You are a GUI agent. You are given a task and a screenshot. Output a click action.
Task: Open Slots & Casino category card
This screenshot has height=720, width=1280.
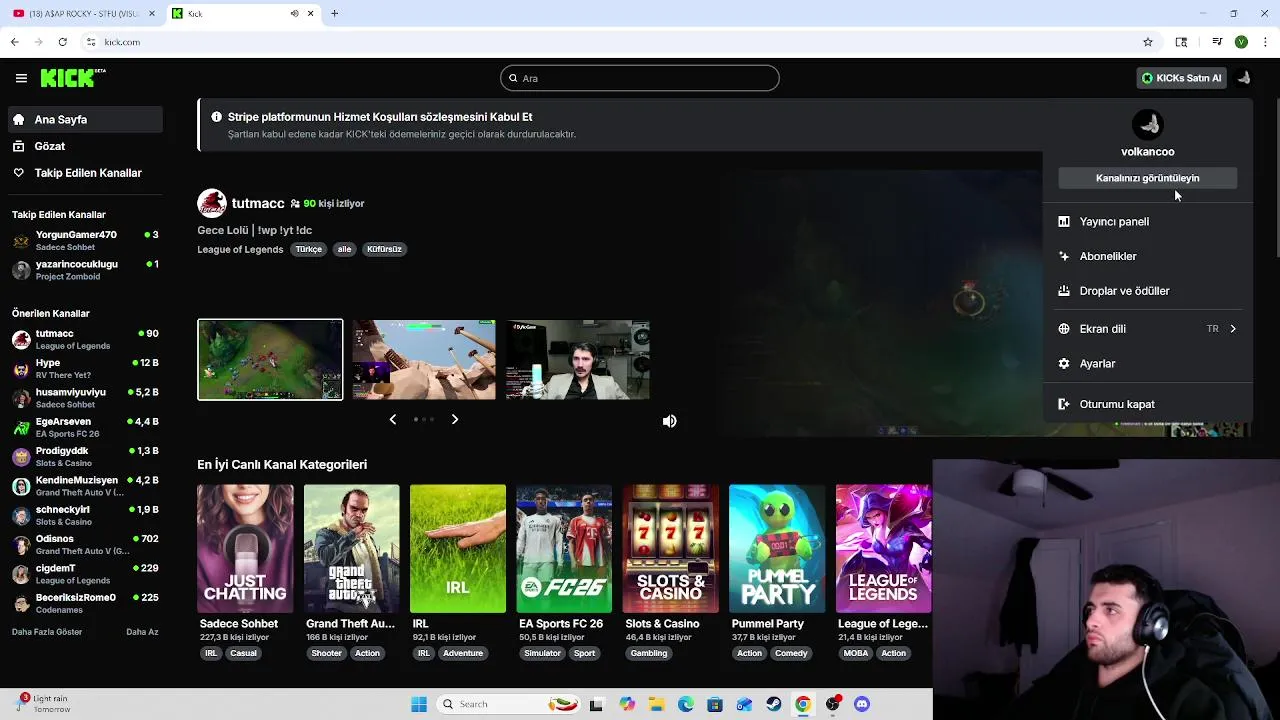(x=670, y=548)
